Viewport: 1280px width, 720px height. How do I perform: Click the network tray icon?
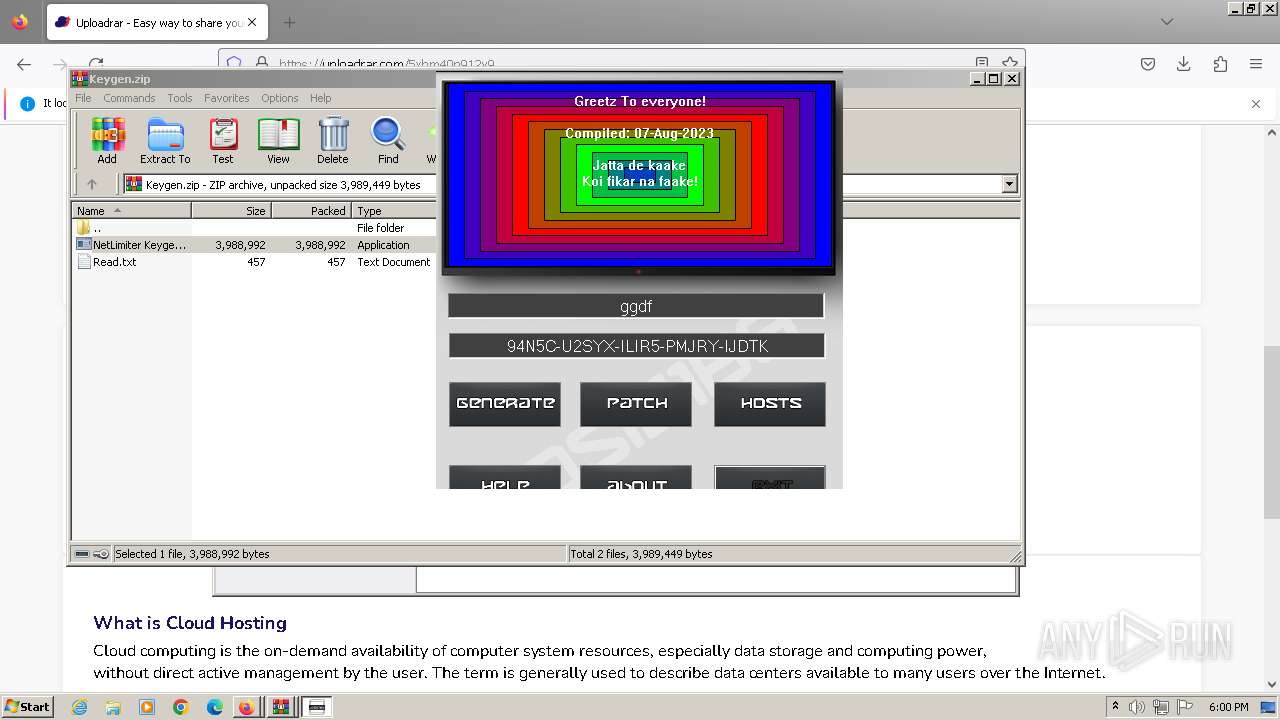1161,707
